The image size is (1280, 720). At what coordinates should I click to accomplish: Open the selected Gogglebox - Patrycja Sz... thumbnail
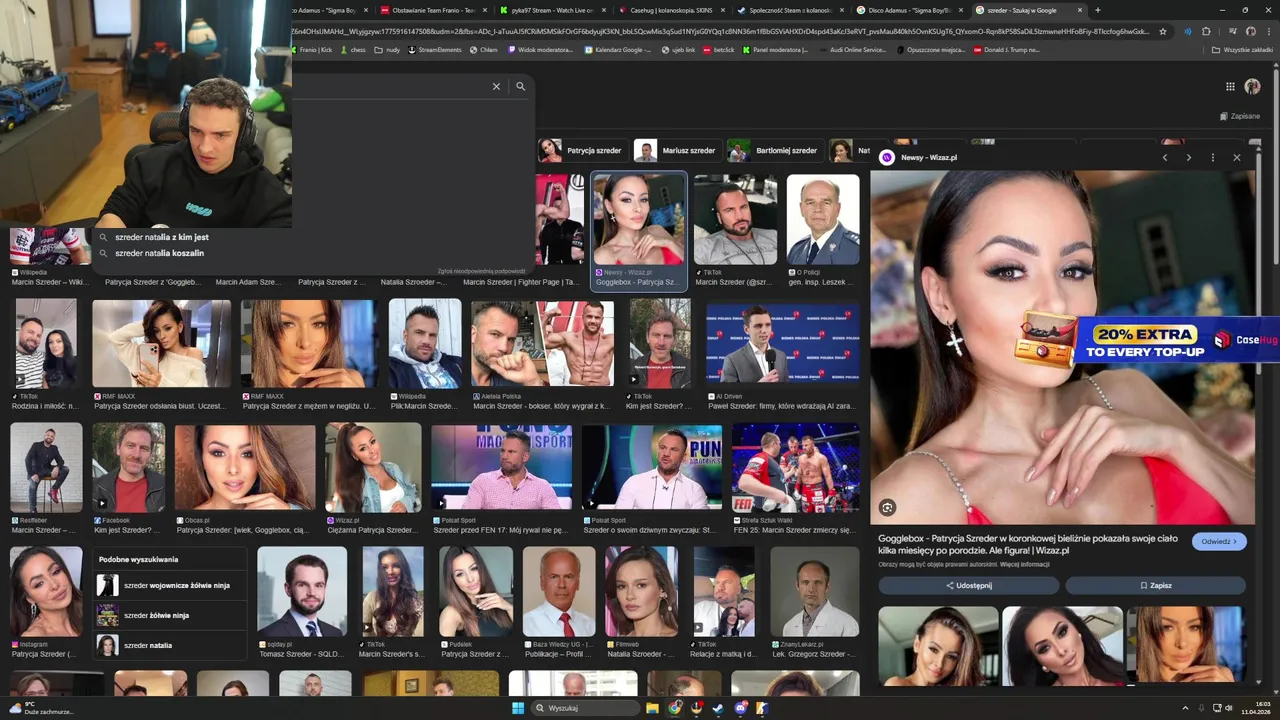pyautogui.click(x=639, y=220)
